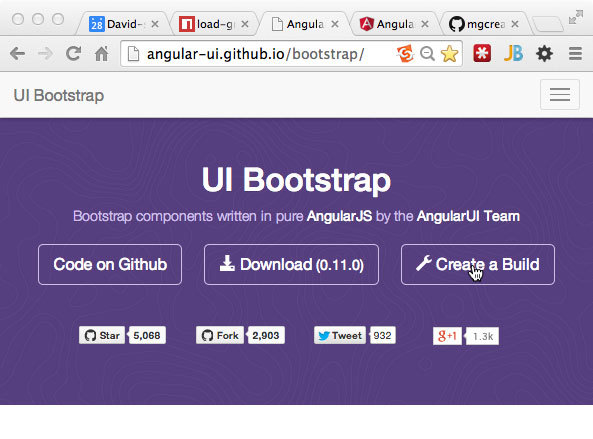Click the Create a Build button
Viewport: 593px width, 439px height.
tap(478, 264)
